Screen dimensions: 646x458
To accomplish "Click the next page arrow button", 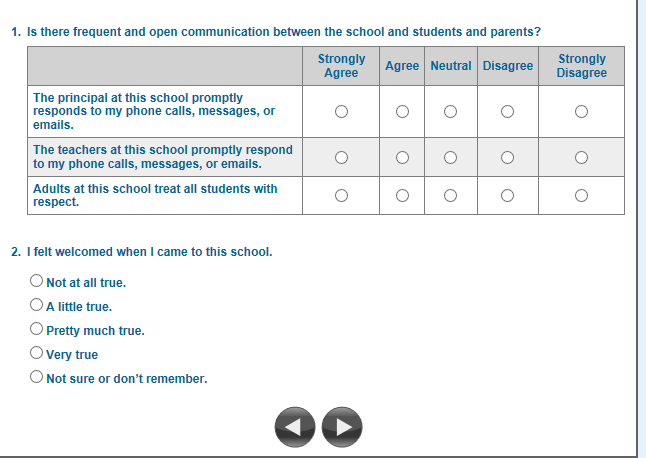I will tap(343, 427).
